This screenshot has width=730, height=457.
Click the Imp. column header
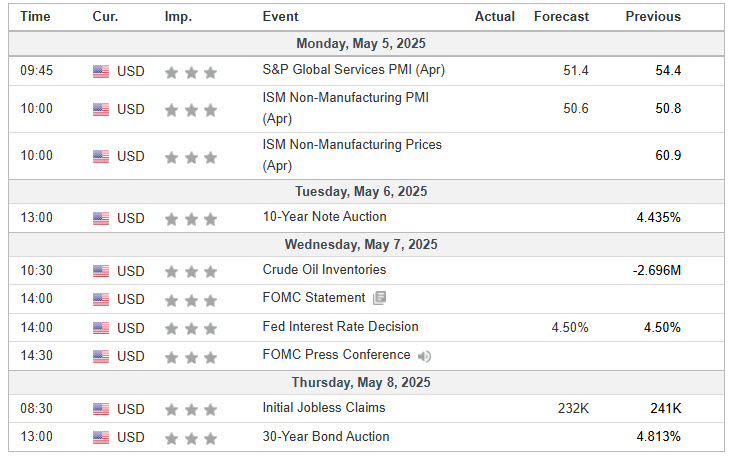[178, 17]
